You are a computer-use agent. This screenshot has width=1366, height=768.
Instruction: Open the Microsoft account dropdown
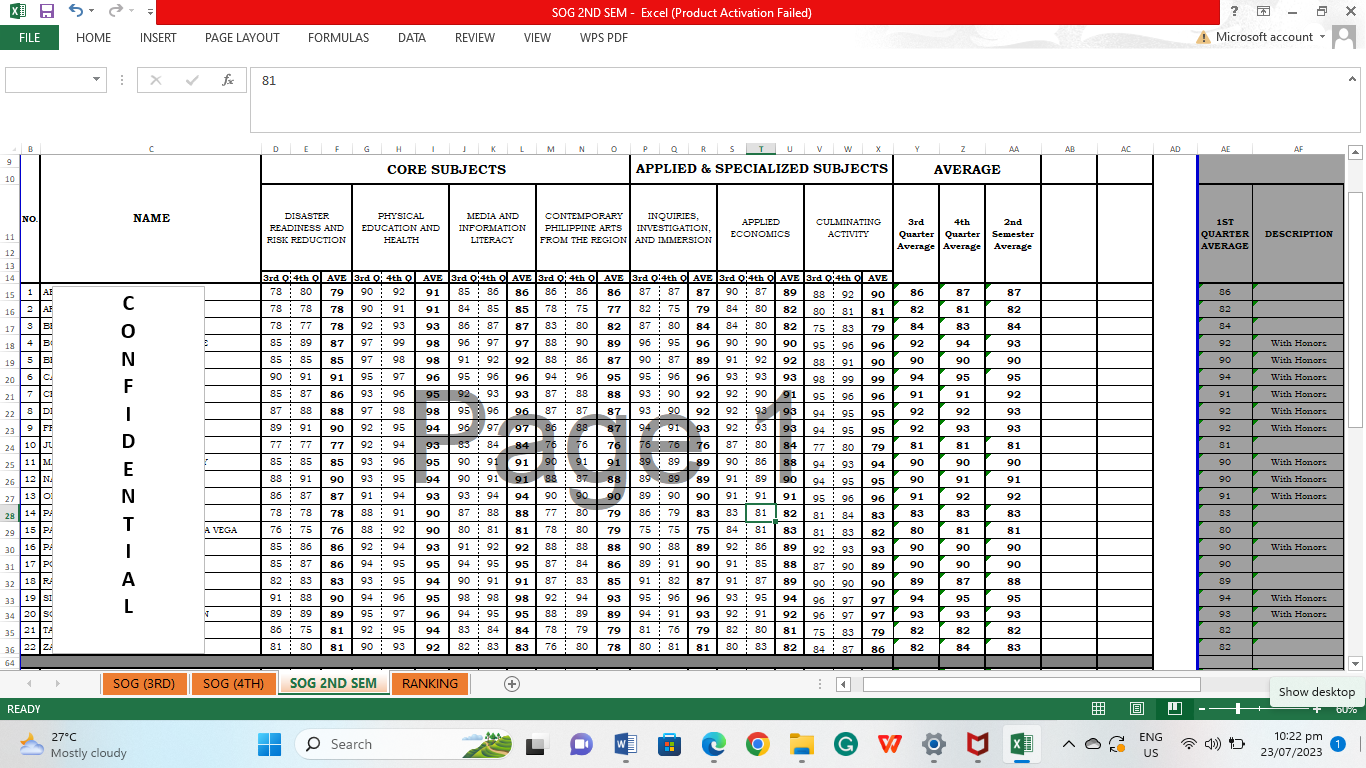tap(1323, 37)
